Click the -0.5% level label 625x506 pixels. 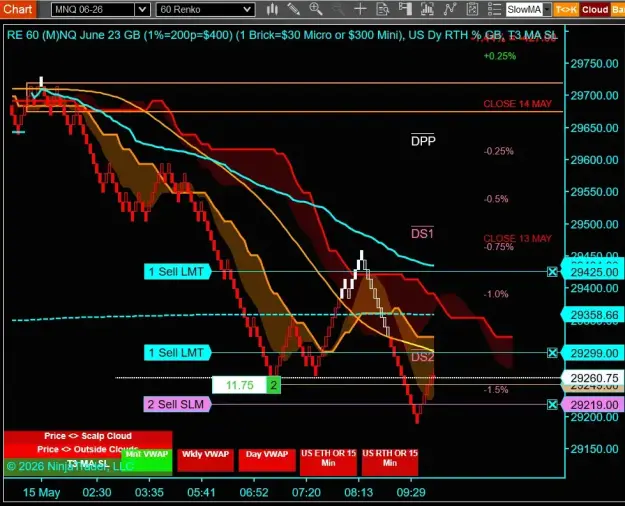coord(496,199)
